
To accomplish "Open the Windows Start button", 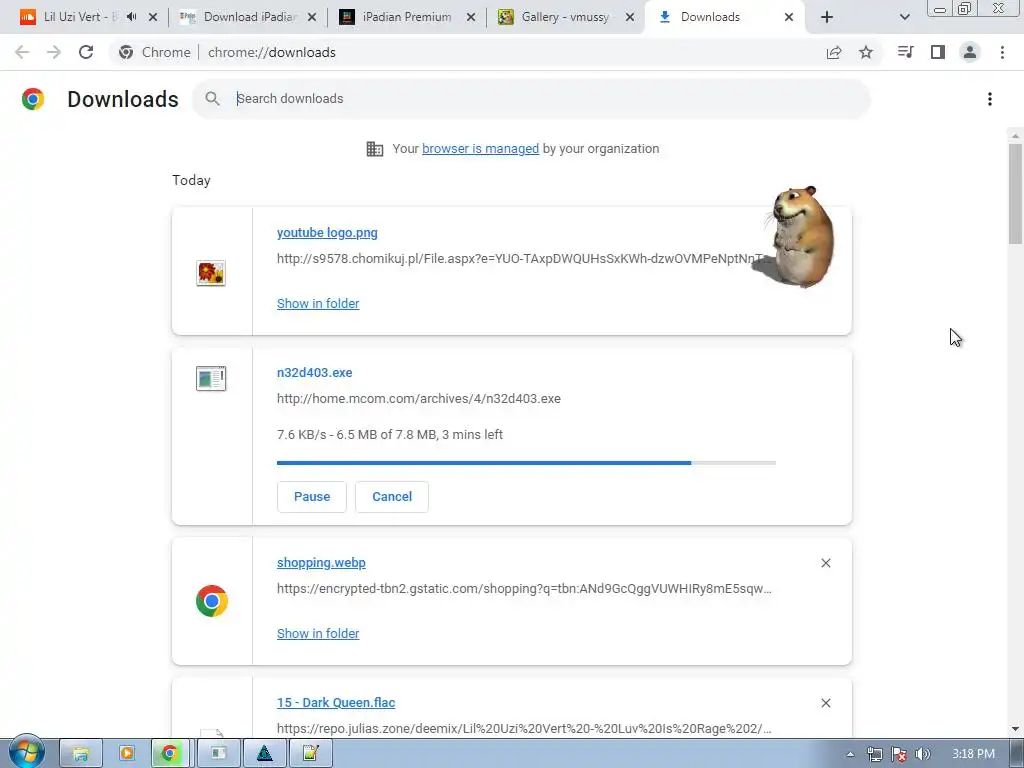I will coord(27,752).
